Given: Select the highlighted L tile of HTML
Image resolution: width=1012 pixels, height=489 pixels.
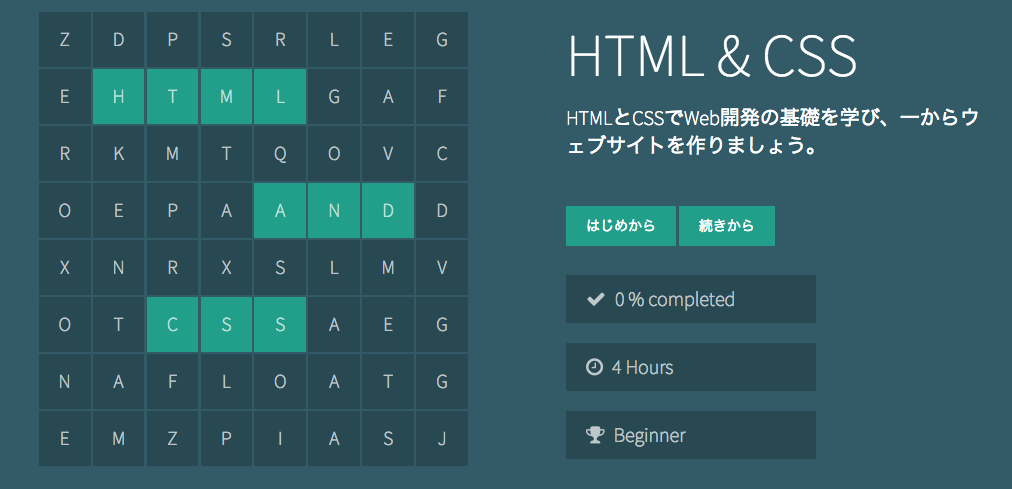Looking at the screenshot, I should coord(280,97).
